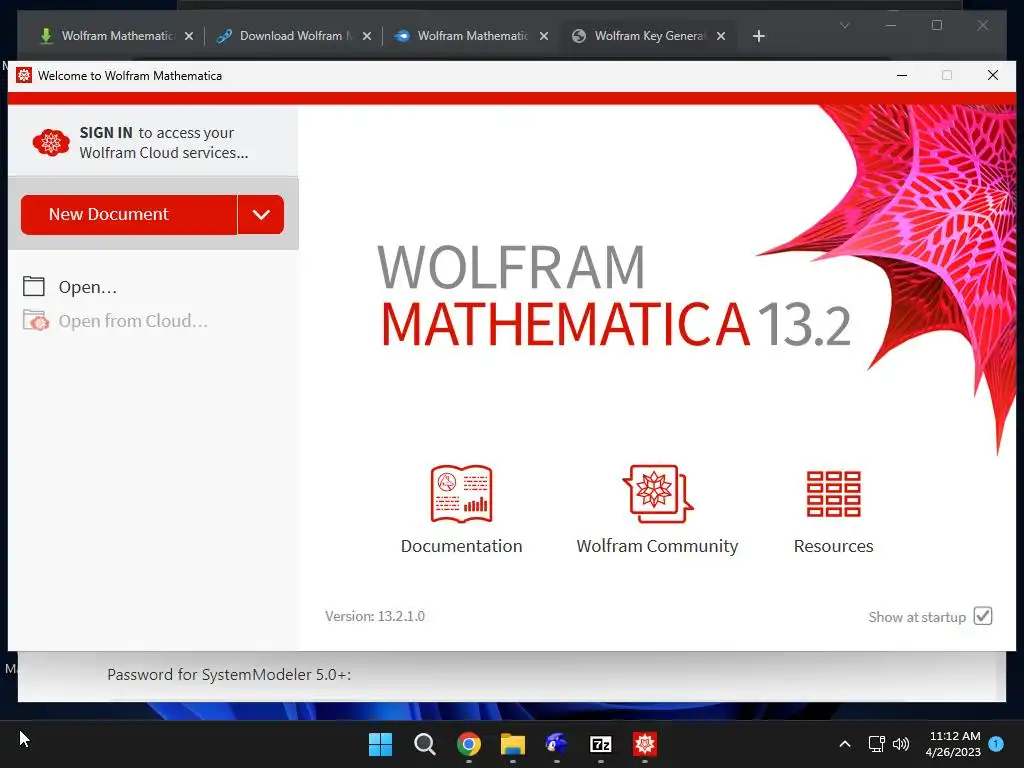Click the Mathematica title bar app icon

[x=24, y=75]
